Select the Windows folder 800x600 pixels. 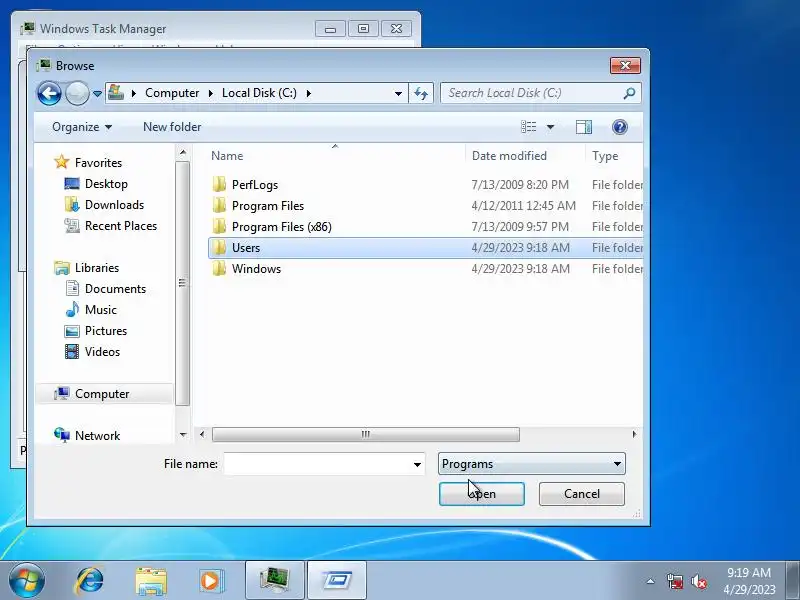[256, 269]
